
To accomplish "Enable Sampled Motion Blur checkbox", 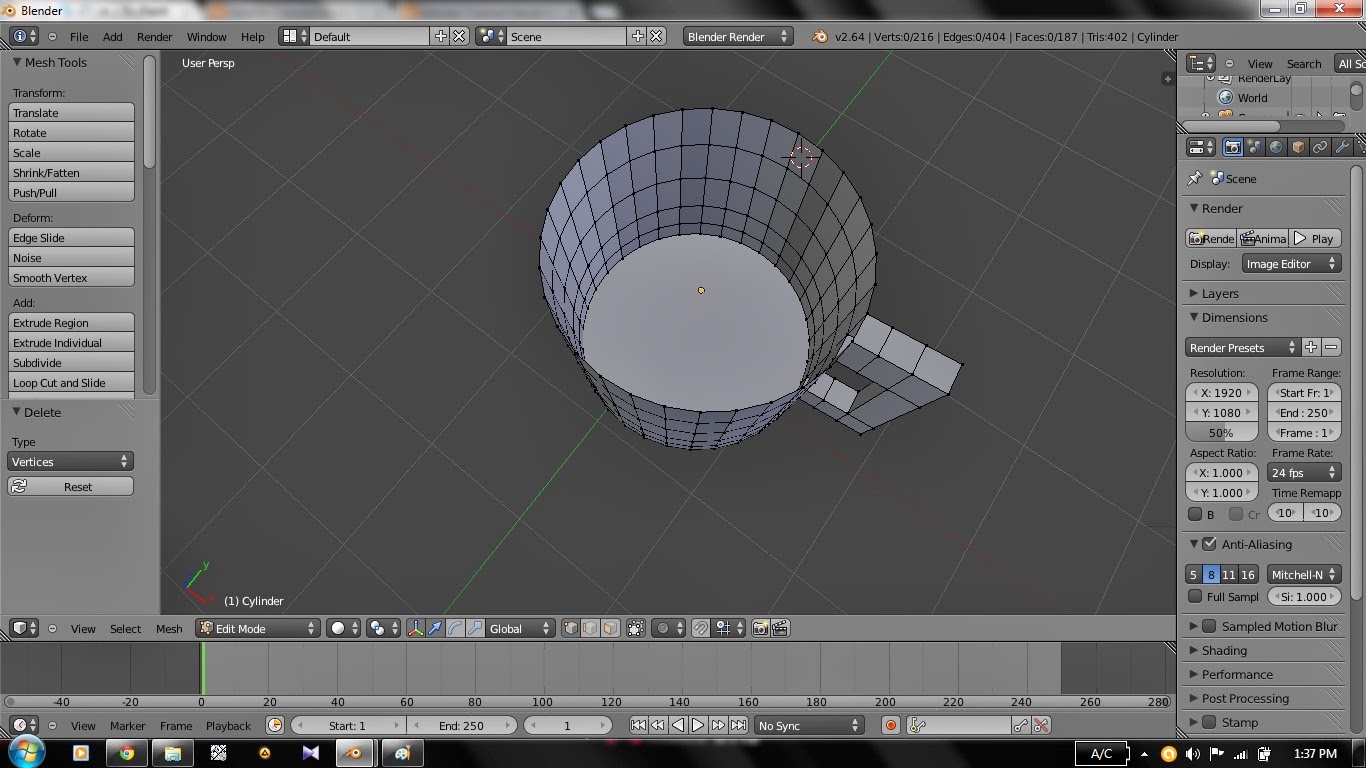I will click(1209, 626).
